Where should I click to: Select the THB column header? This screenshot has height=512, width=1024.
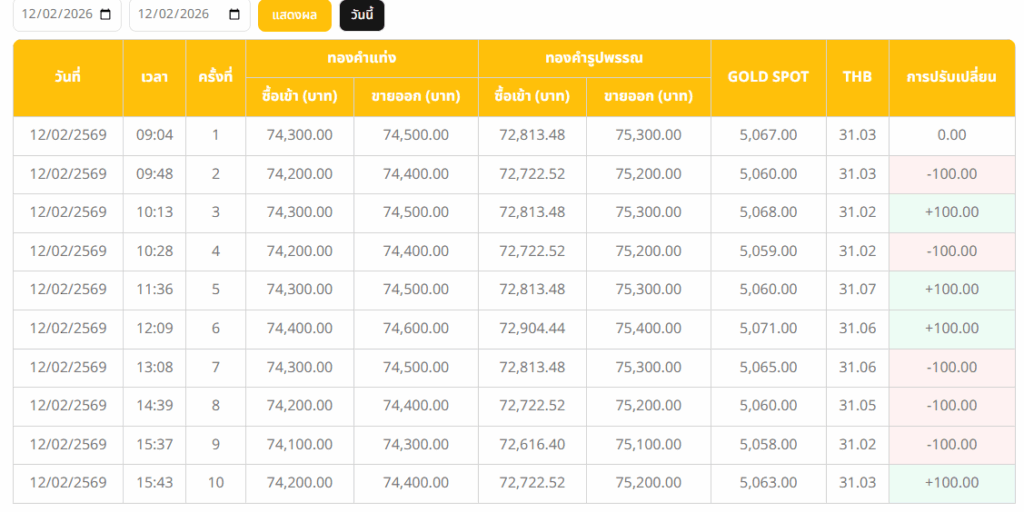tap(857, 78)
